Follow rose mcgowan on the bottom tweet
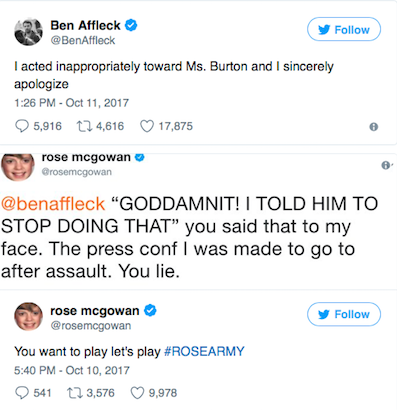The width and height of the screenshot is (397, 410). [344, 314]
